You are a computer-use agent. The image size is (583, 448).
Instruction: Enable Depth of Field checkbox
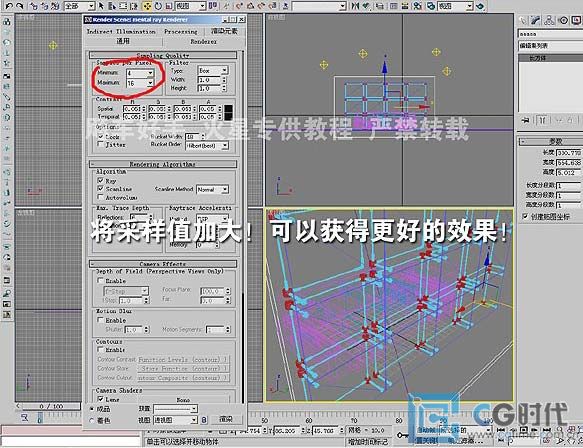(x=100, y=280)
